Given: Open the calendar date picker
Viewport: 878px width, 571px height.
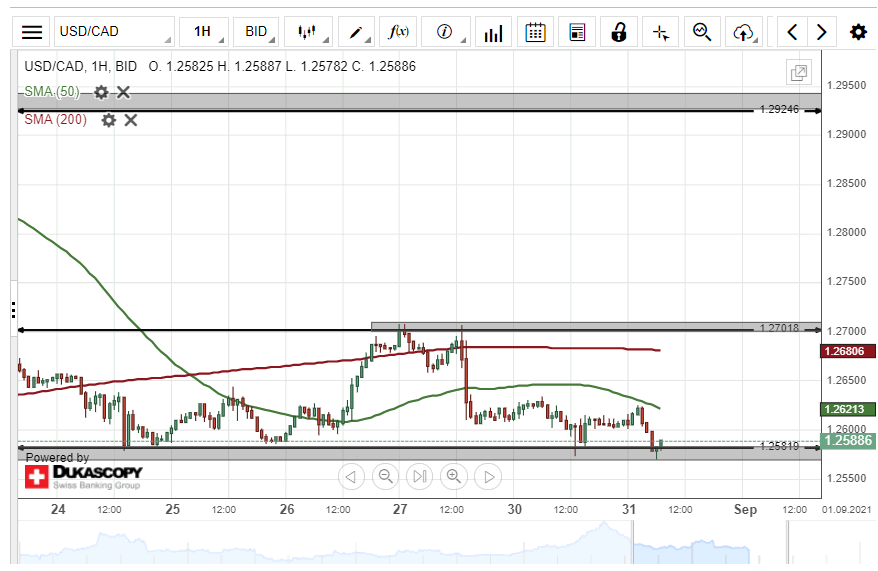Looking at the screenshot, I should (535, 32).
